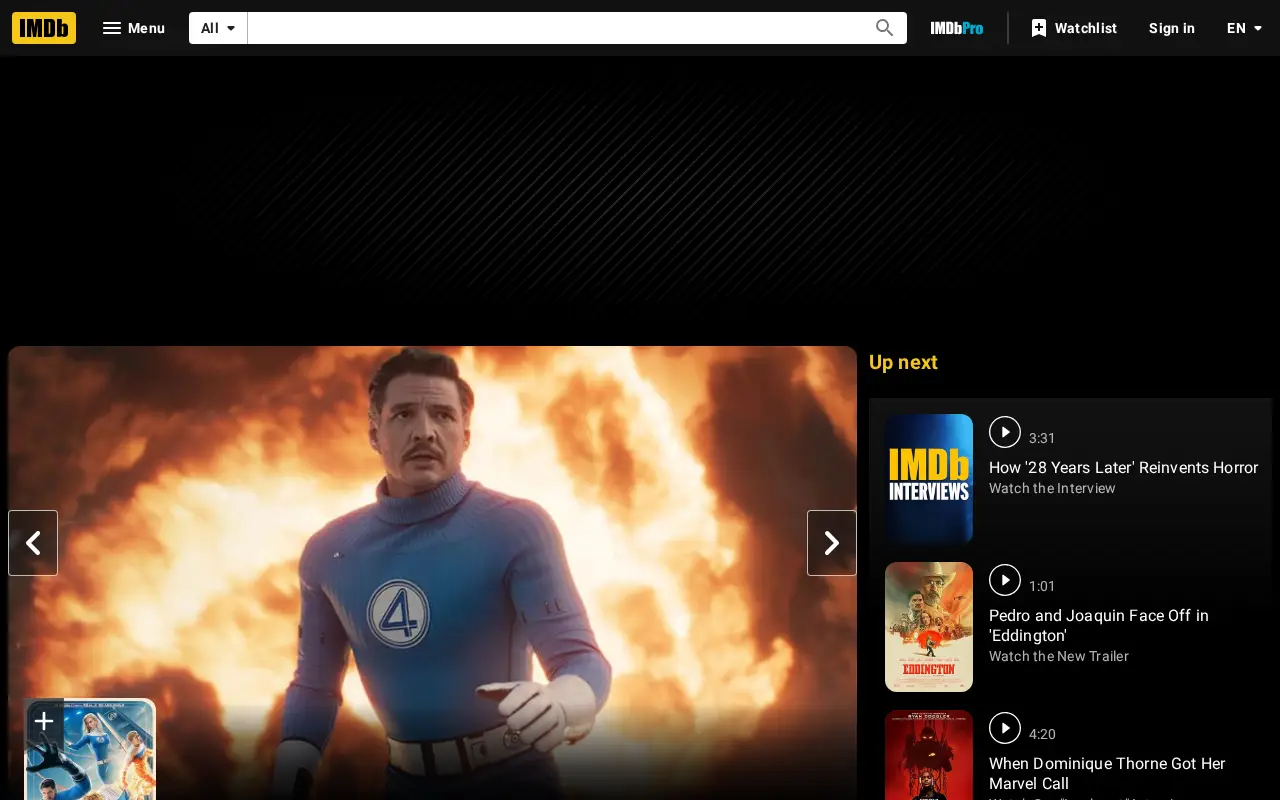Click the 1:01 video duration

(1042, 586)
